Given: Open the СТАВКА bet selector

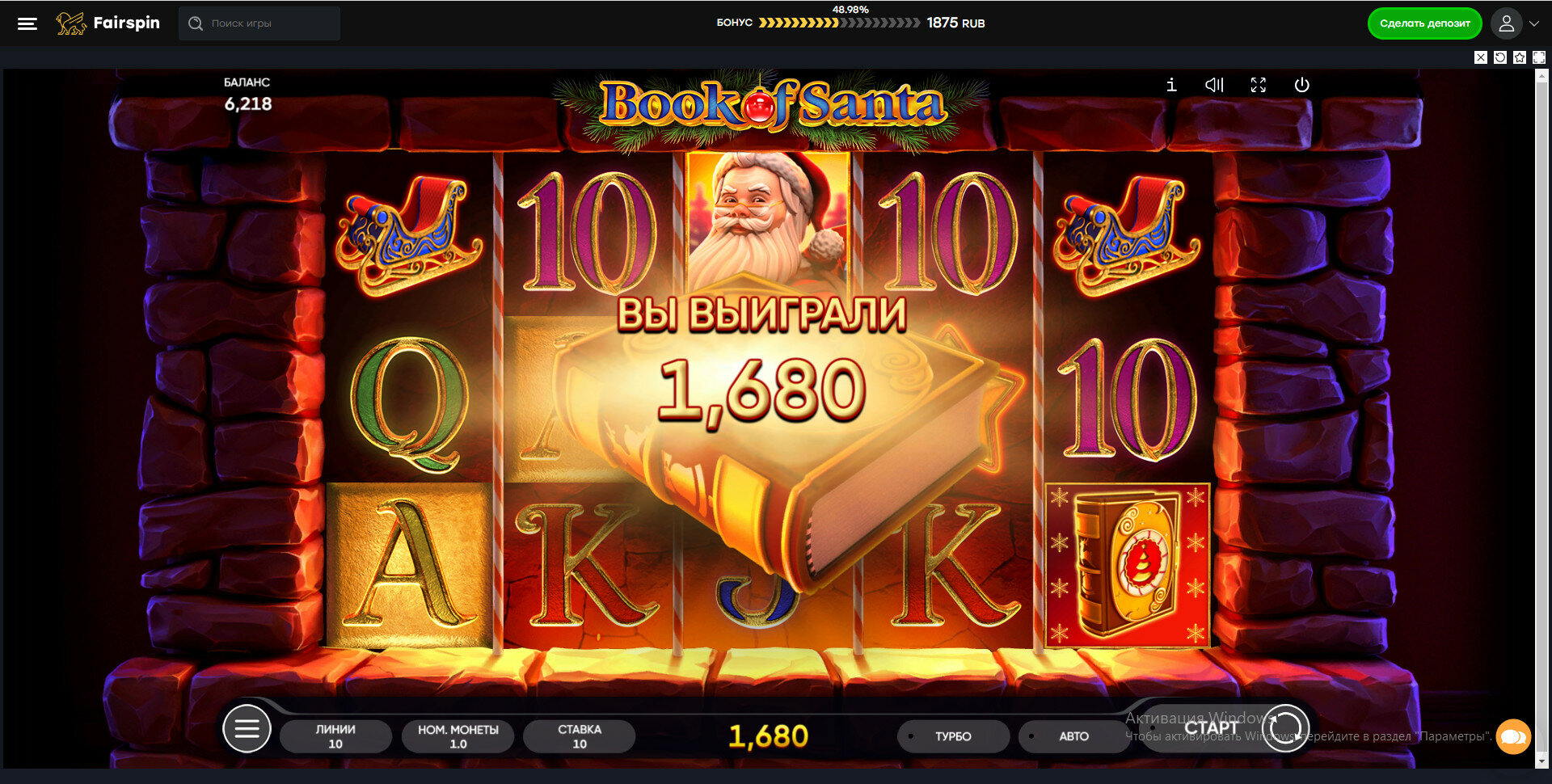Looking at the screenshot, I should click(580, 736).
